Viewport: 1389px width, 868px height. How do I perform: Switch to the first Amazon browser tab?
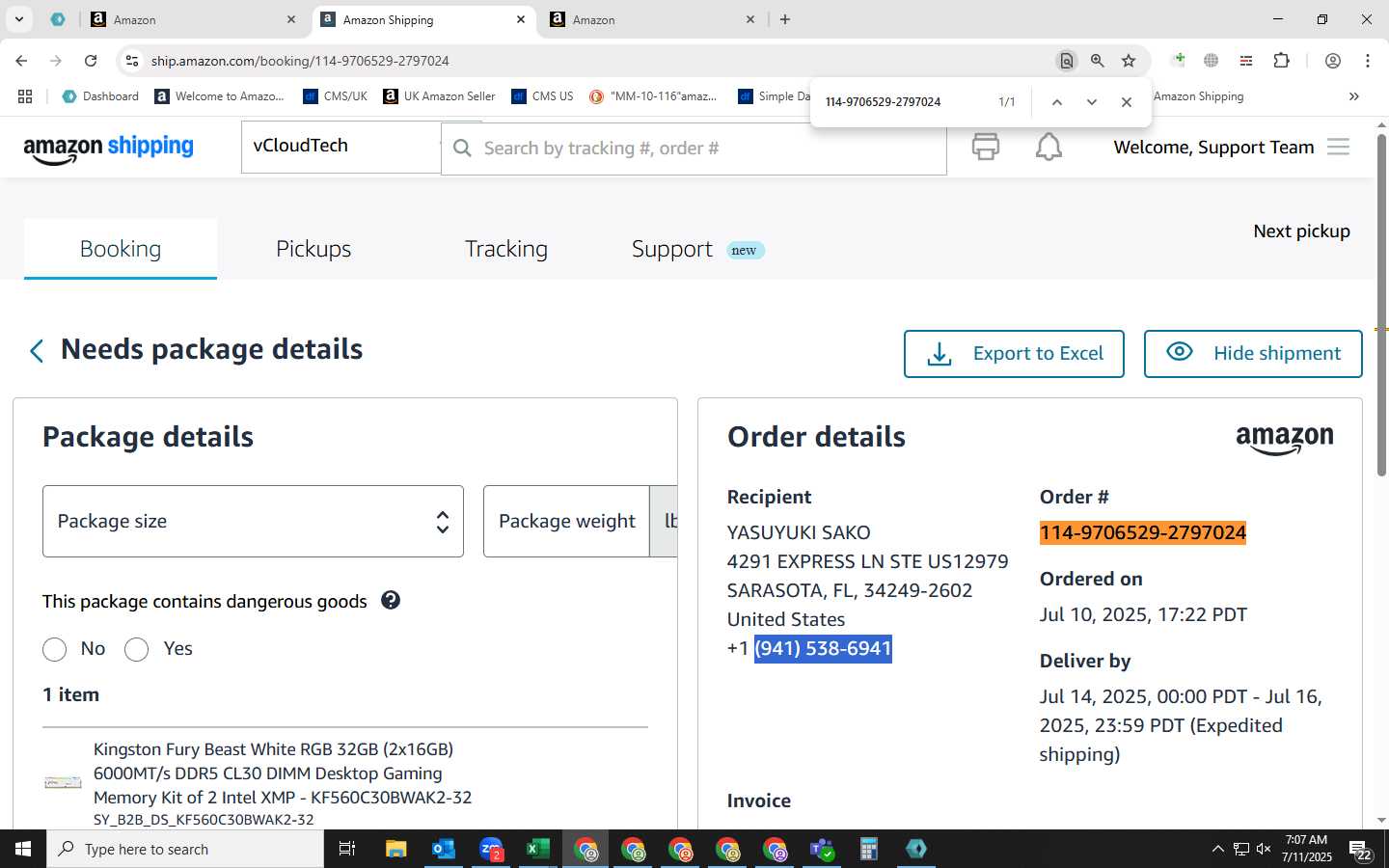[x=193, y=19]
